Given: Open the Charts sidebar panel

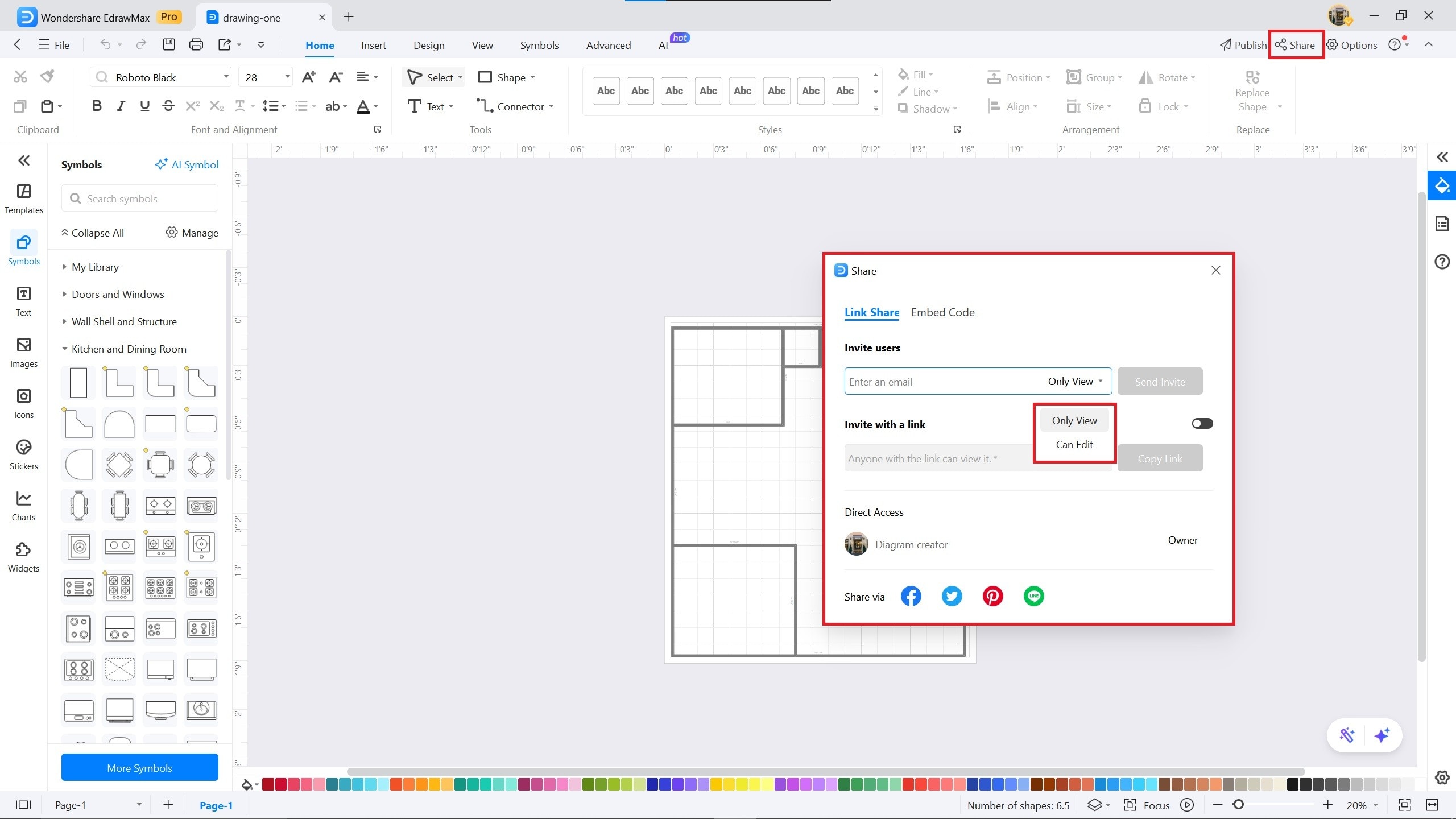Looking at the screenshot, I should pos(23,506).
